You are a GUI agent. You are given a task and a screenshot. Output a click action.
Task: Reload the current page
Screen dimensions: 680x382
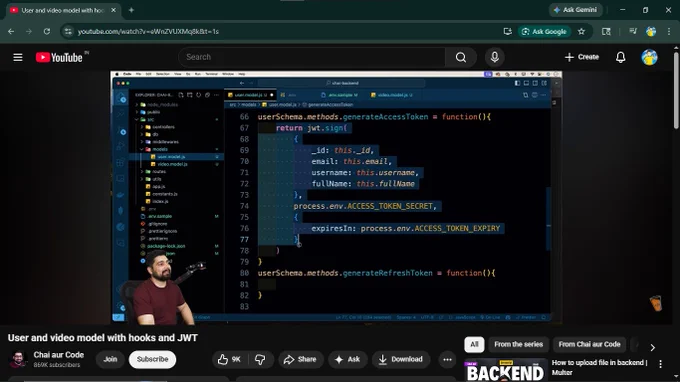point(47,32)
